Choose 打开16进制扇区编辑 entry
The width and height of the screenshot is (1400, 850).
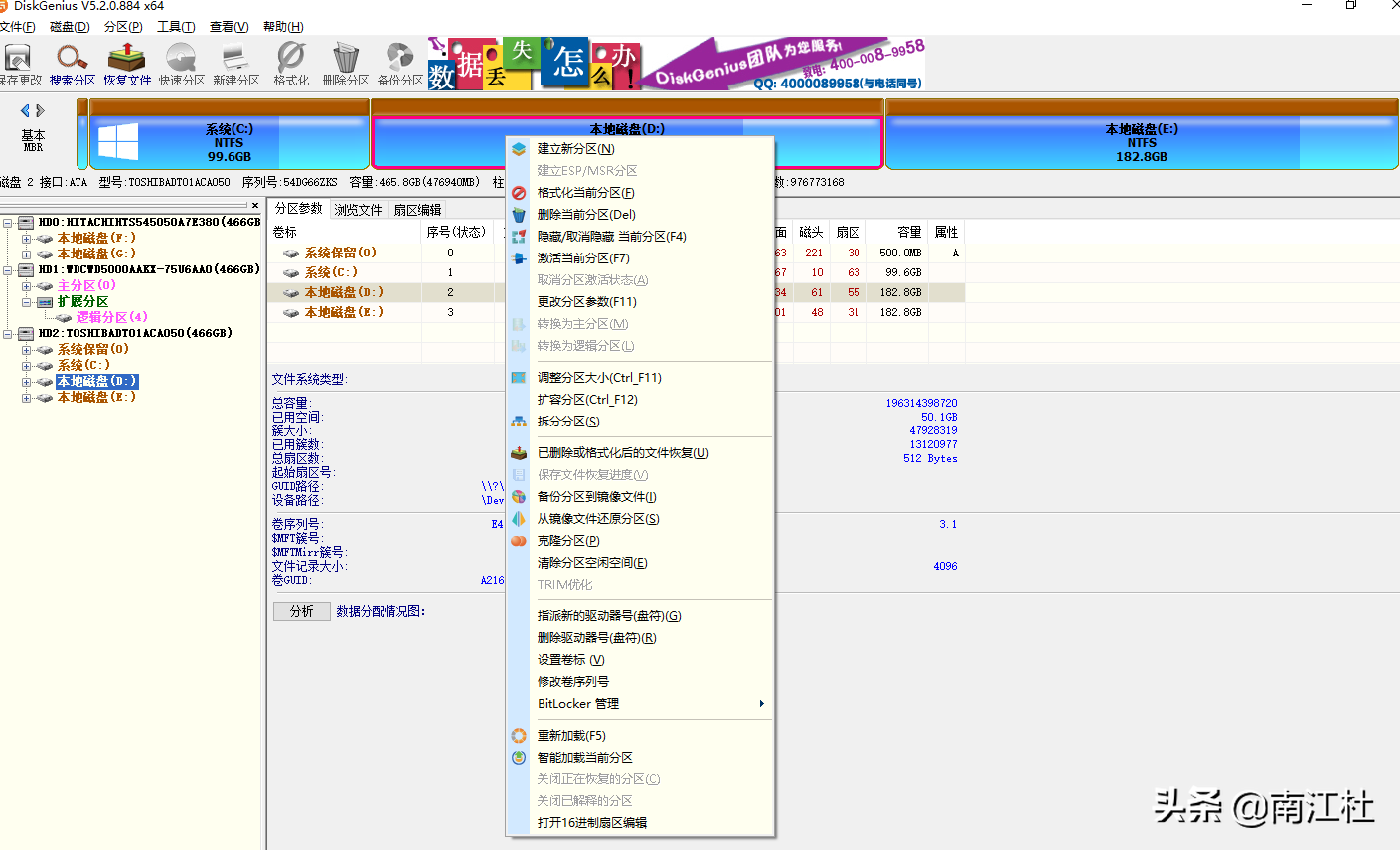(x=640, y=823)
